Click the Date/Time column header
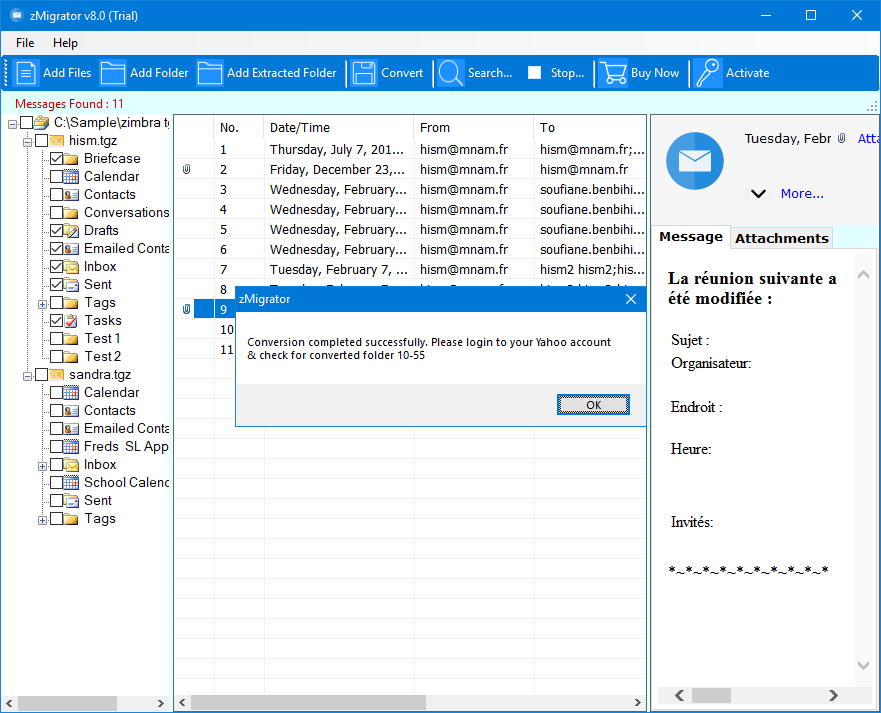The width and height of the screenshot is (881, 713). pos(339,128)
